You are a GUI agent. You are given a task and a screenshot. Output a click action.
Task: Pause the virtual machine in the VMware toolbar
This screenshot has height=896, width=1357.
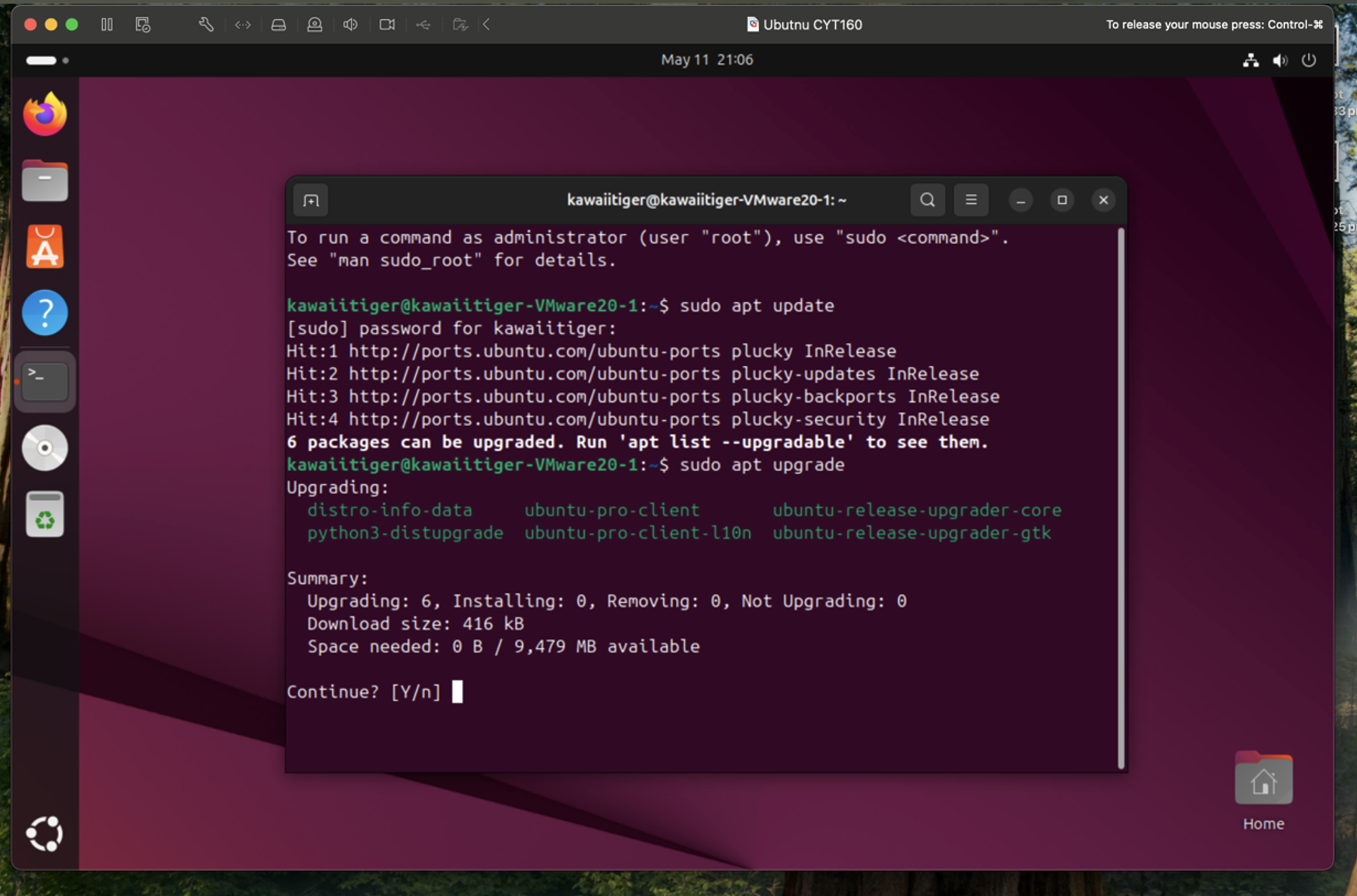point(107,25)
